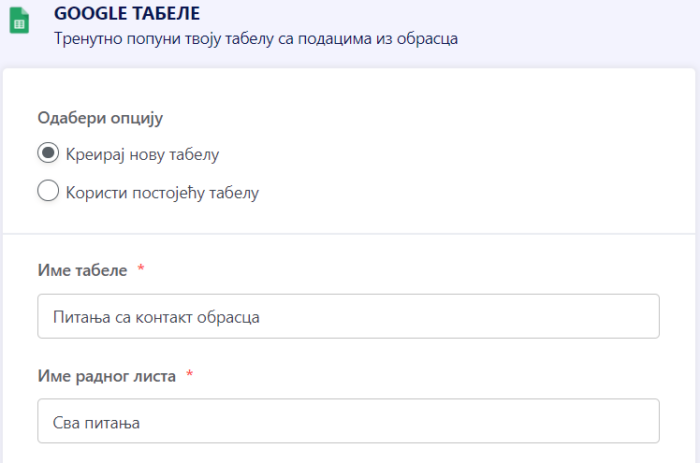Focus the 'Име табеле' input field
Viewport: 700px width, 463px height.
click(x=348, y=316)
